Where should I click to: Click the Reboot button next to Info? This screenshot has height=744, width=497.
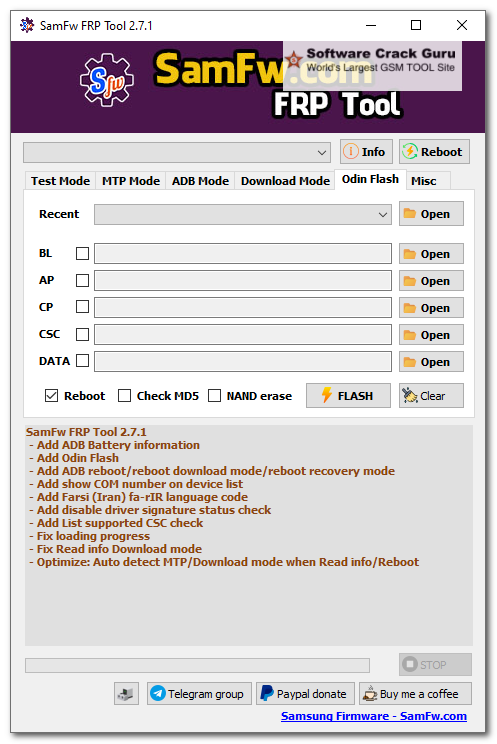434,152
